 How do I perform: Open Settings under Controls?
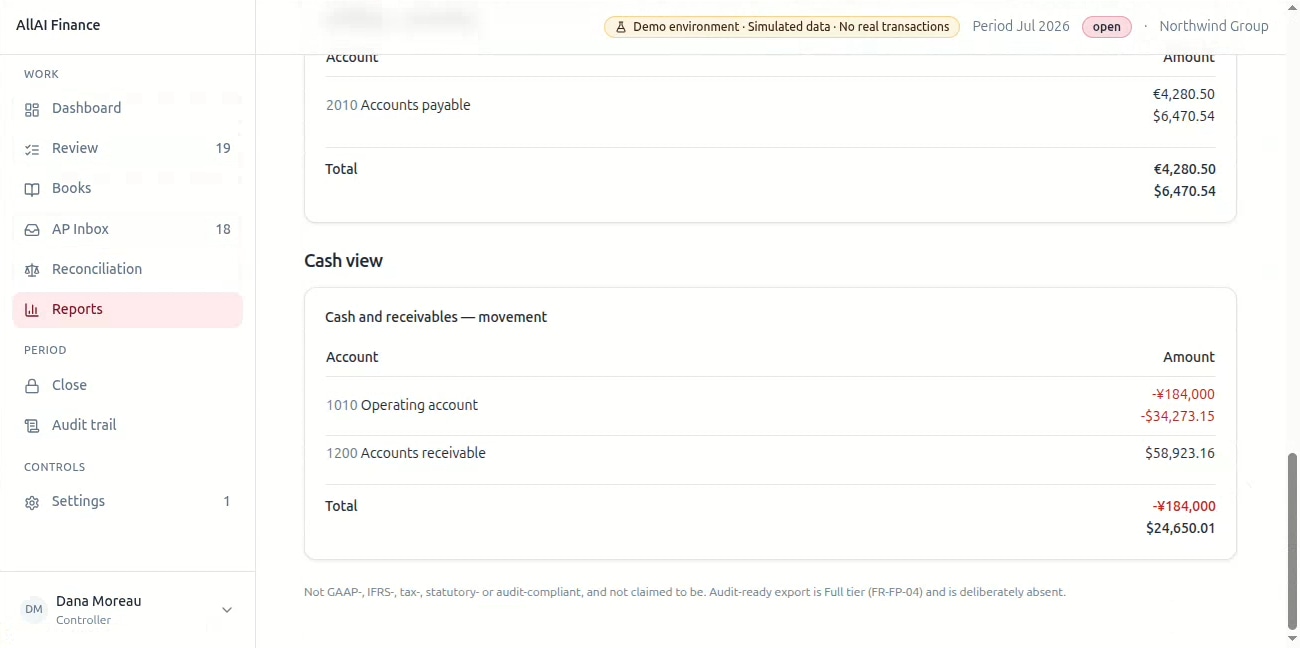(x=128, y=501)
